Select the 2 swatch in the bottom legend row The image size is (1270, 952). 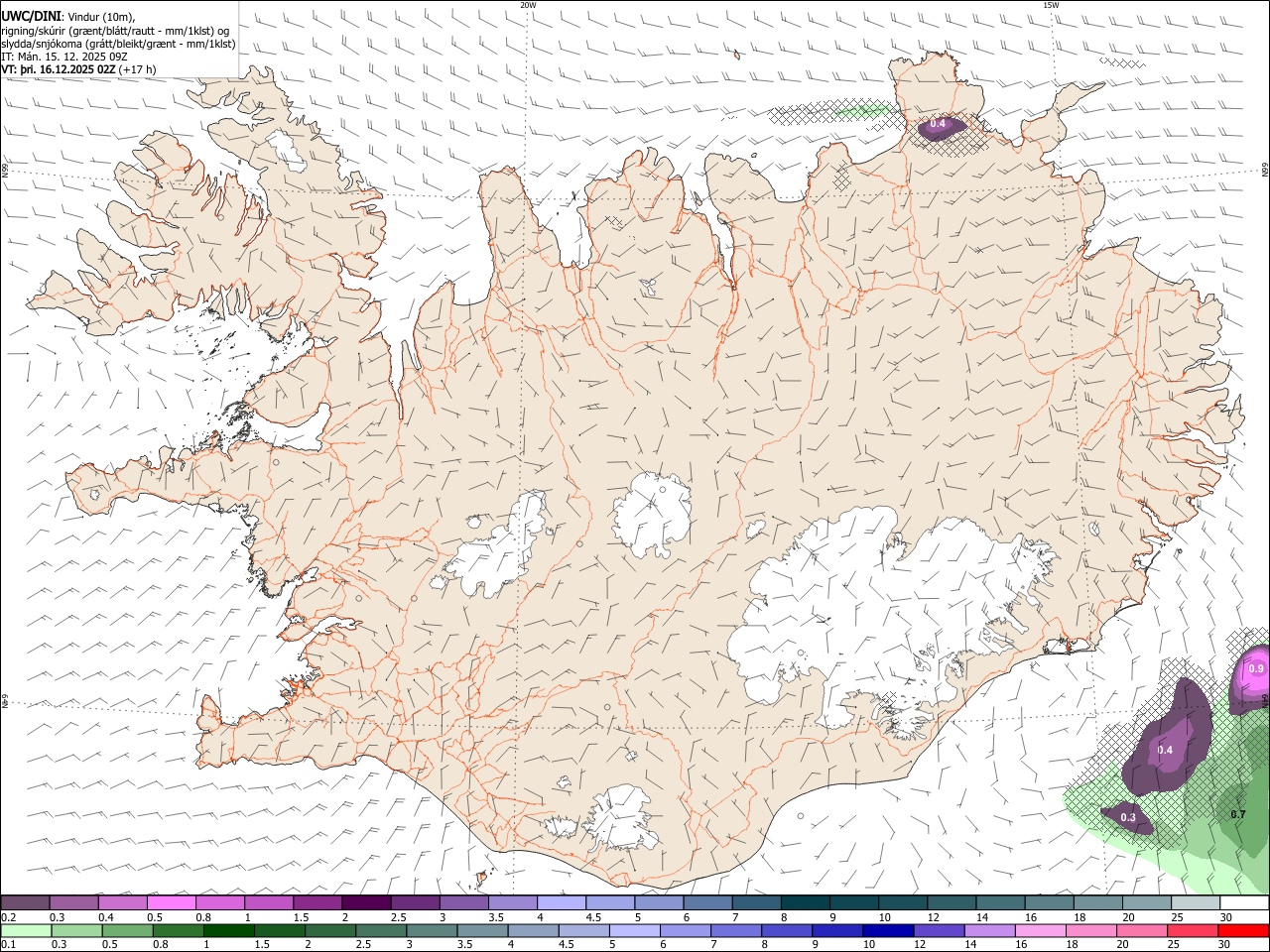point(329,930)
